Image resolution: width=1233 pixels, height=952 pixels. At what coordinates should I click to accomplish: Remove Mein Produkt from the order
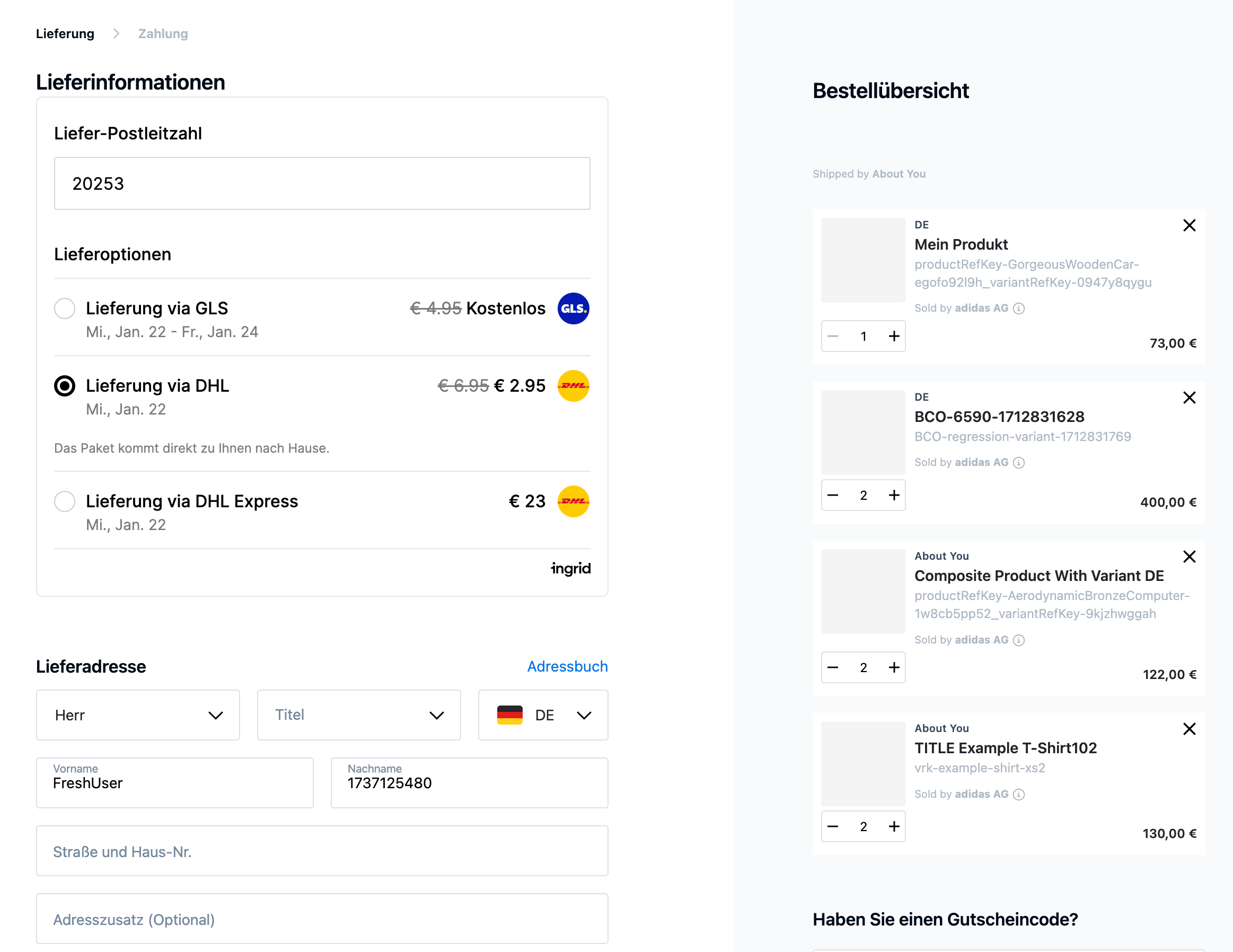click(1189, 225)
